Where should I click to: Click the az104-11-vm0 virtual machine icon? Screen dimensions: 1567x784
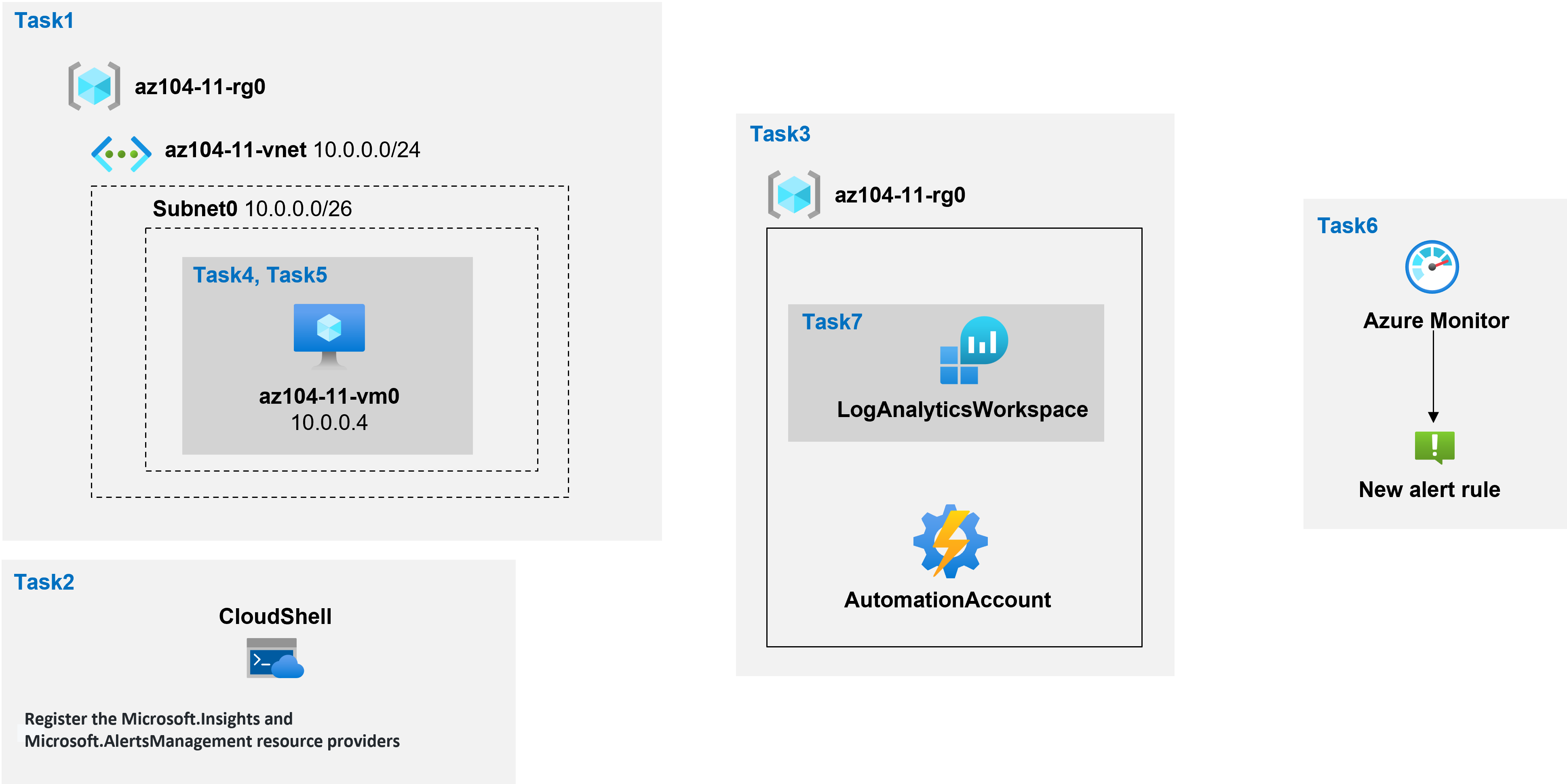330,331
